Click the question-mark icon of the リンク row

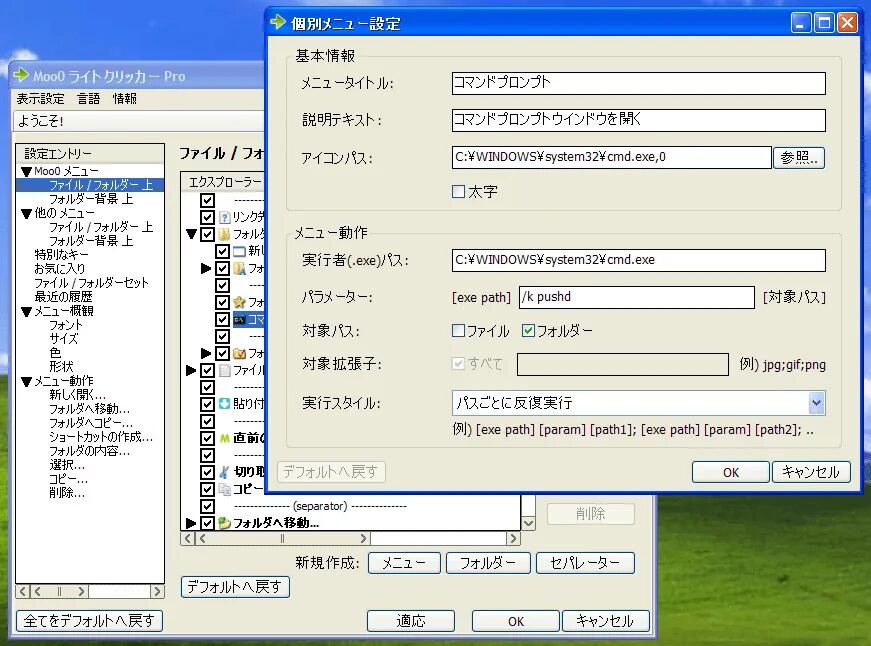pos(224,217)
